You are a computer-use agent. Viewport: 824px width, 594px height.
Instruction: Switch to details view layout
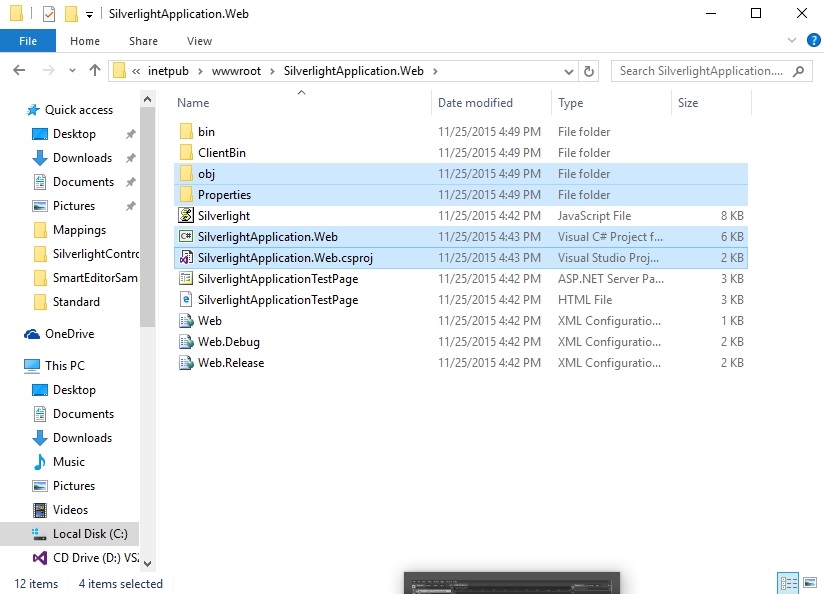click(x=788, y=583)
